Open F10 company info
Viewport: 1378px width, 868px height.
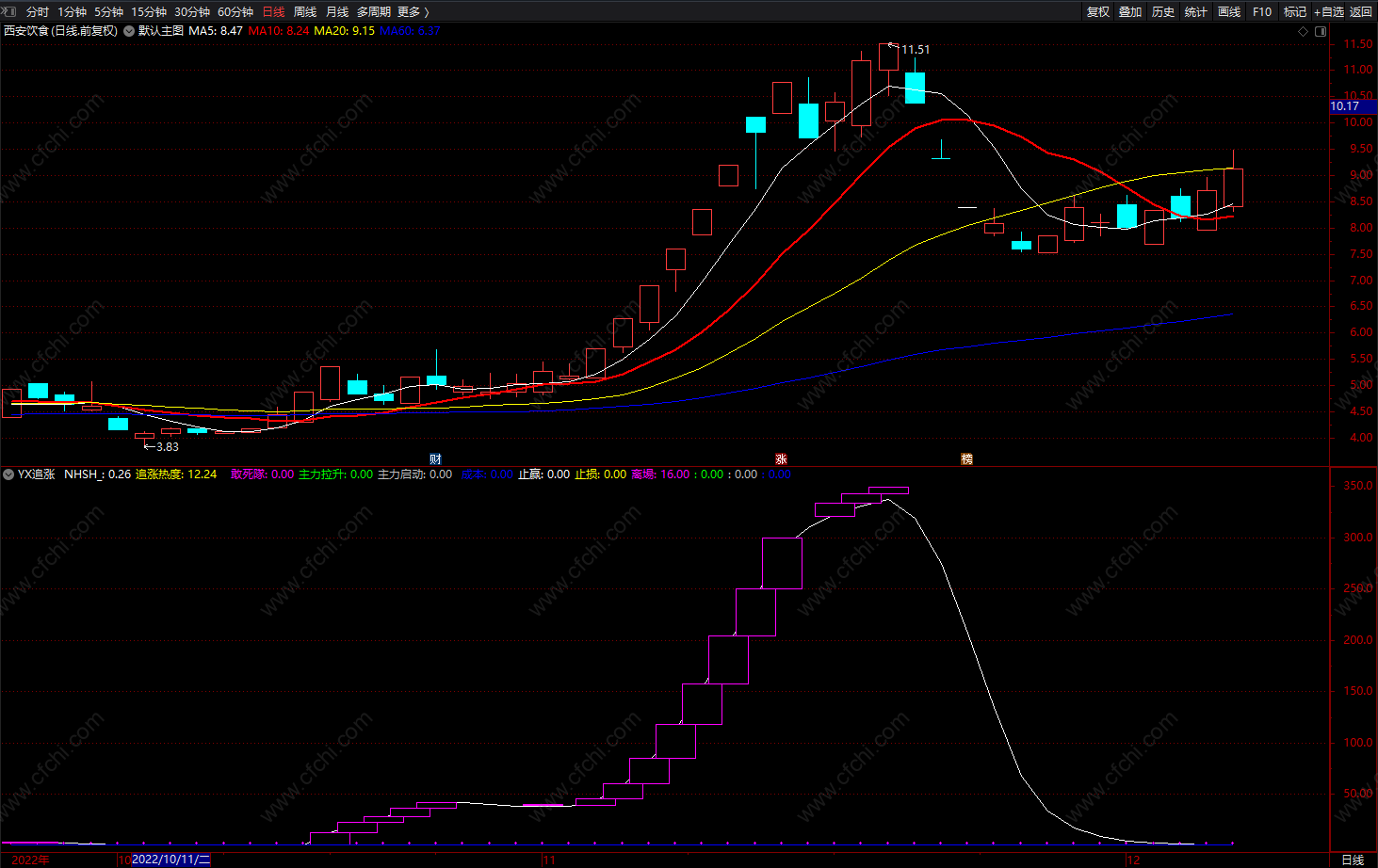[x=1262, y=12]
